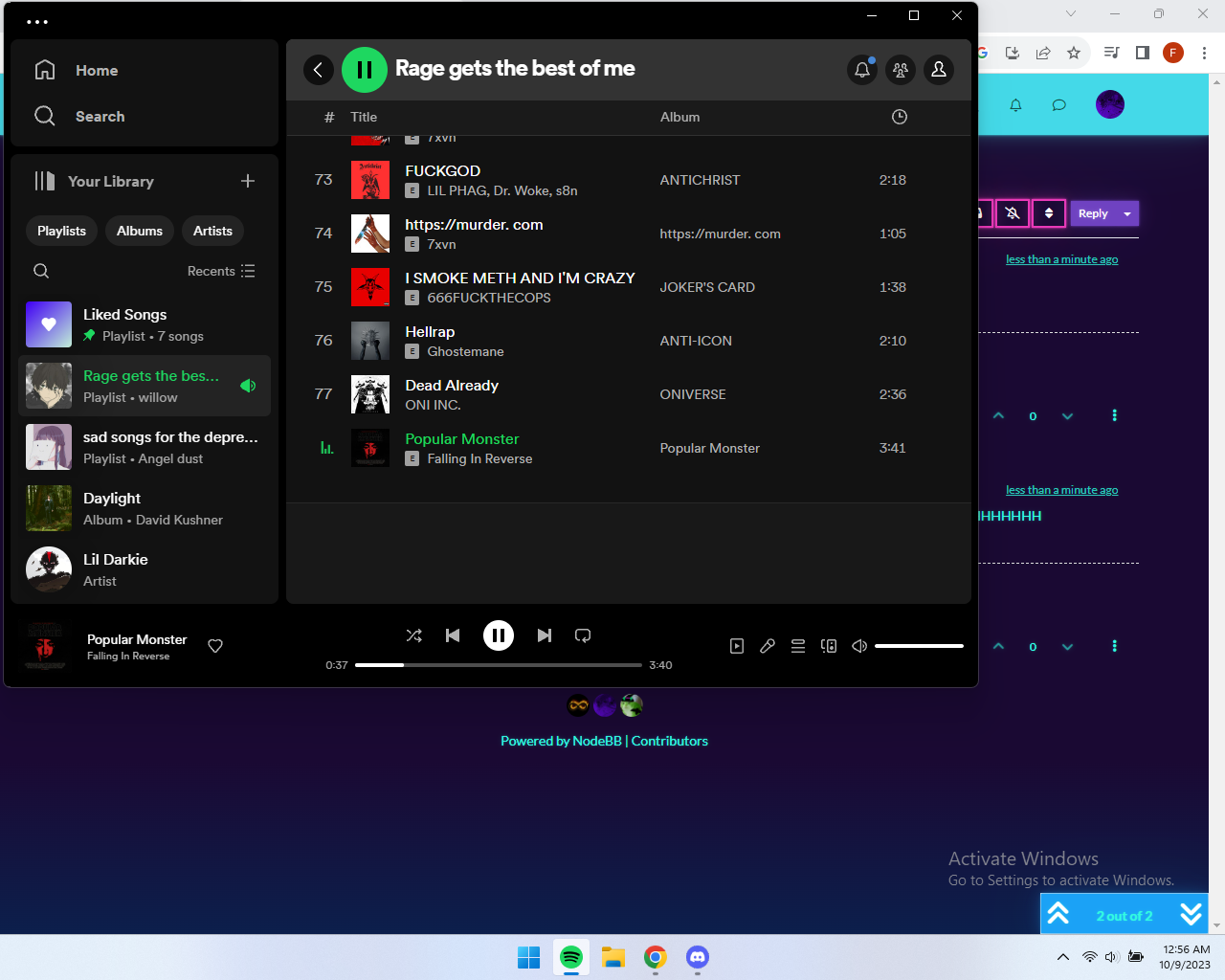Skip to next track
This screenshot has height=980, width=1225.
(545, 635)
